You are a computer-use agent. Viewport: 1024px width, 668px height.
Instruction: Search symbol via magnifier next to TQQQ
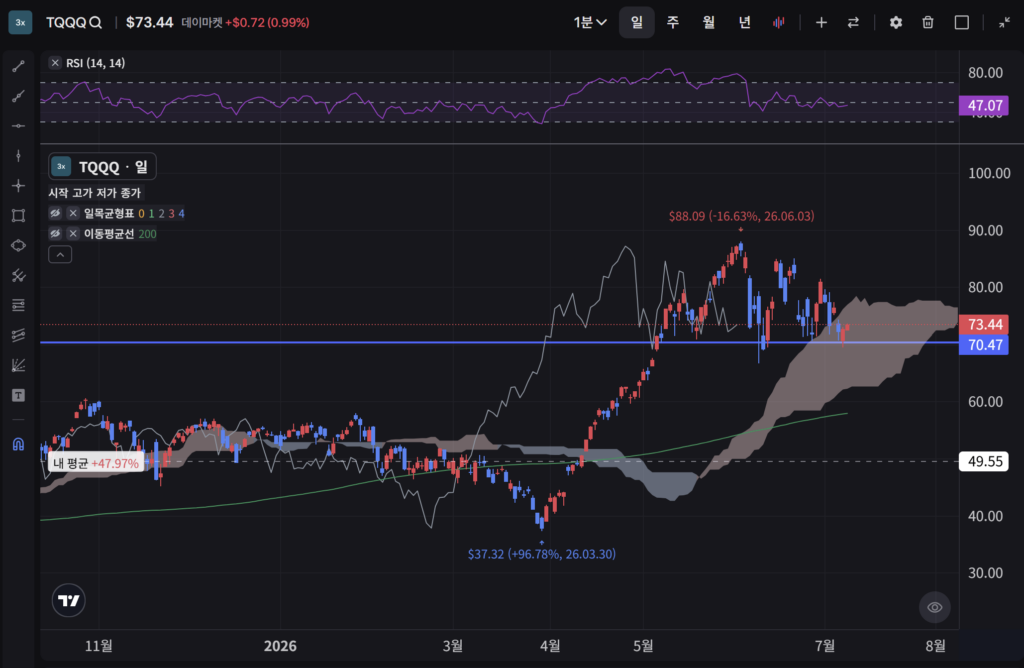95,22
